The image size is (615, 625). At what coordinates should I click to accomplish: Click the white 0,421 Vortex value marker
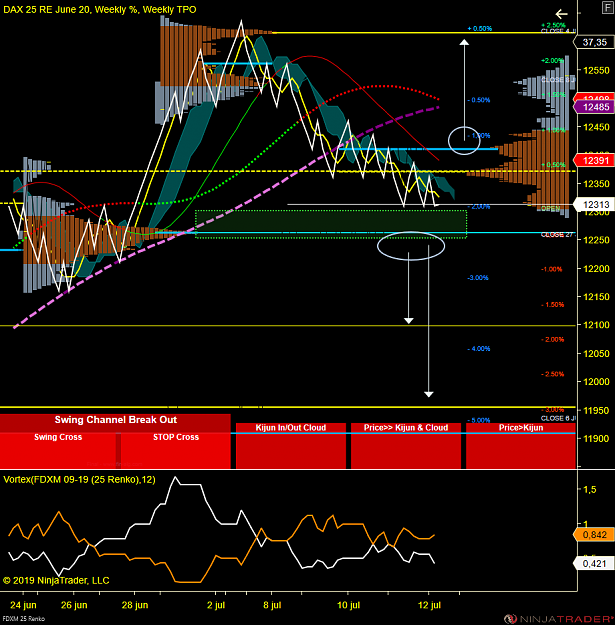[594, 563]
